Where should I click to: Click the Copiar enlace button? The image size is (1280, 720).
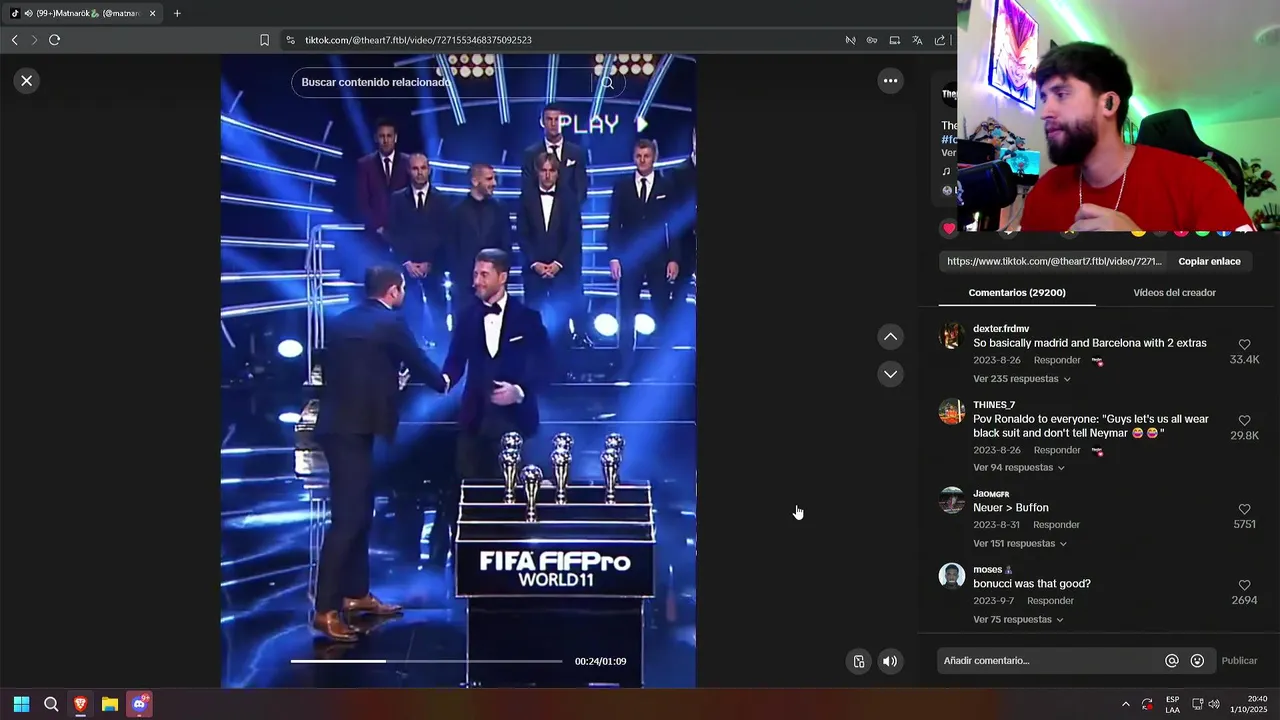(x=1209, y=261)
